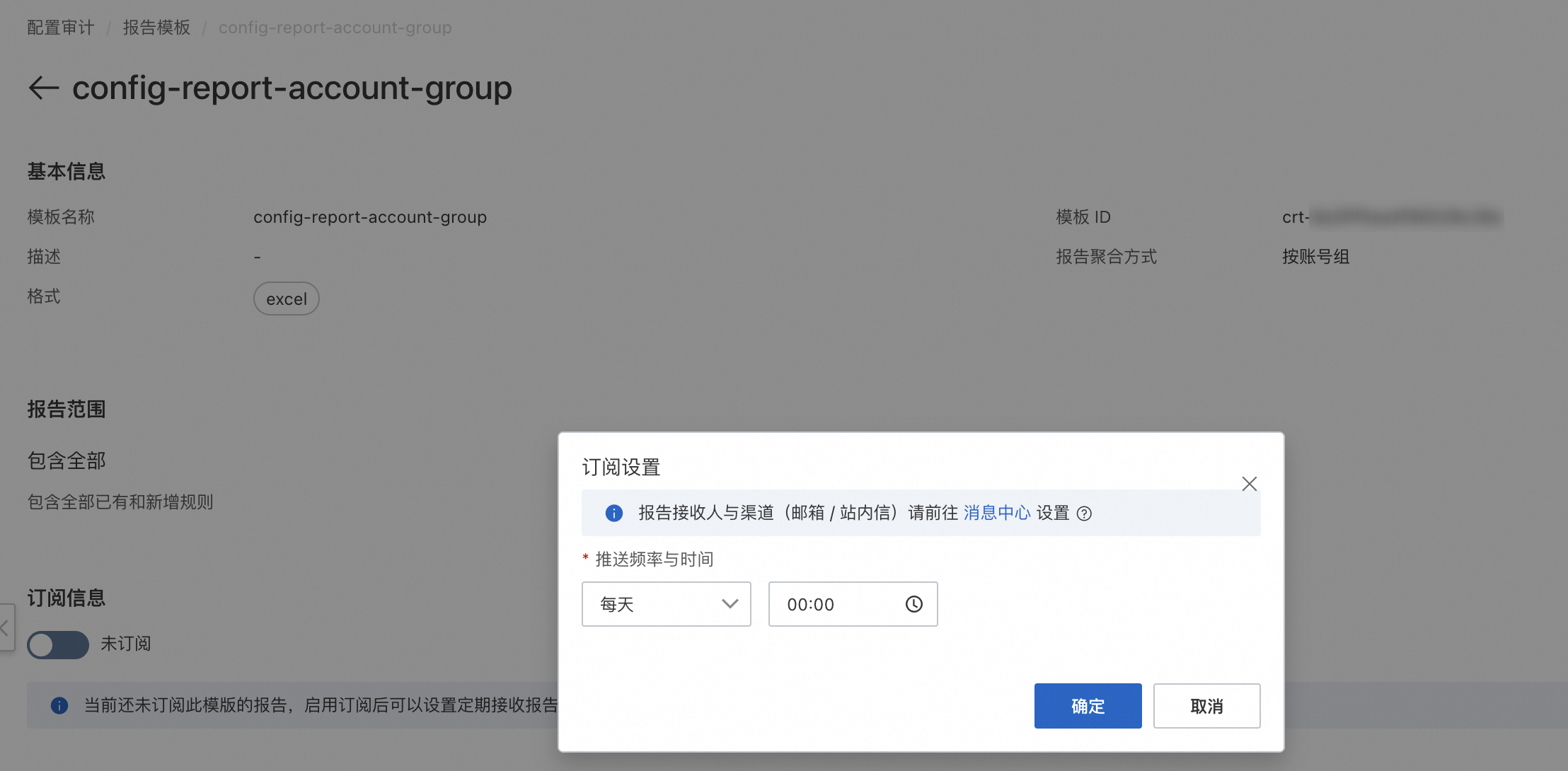Expand the collapsed left sidebar handle
The image size is (1568, 771).
point(6,627)
